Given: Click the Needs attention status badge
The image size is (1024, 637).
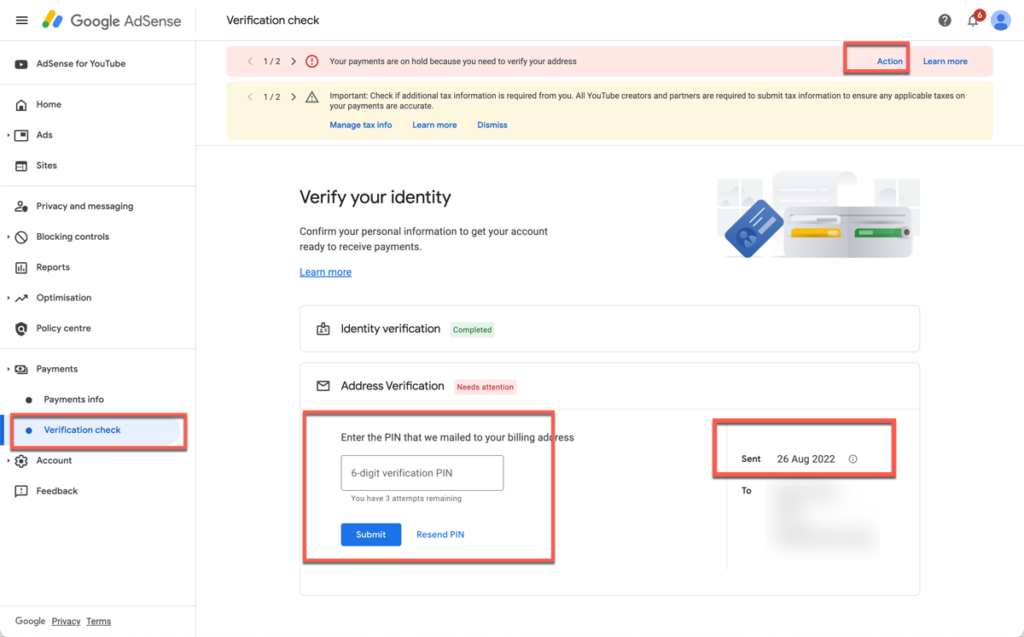Looking at the screenshot, I should click(485, 387).
